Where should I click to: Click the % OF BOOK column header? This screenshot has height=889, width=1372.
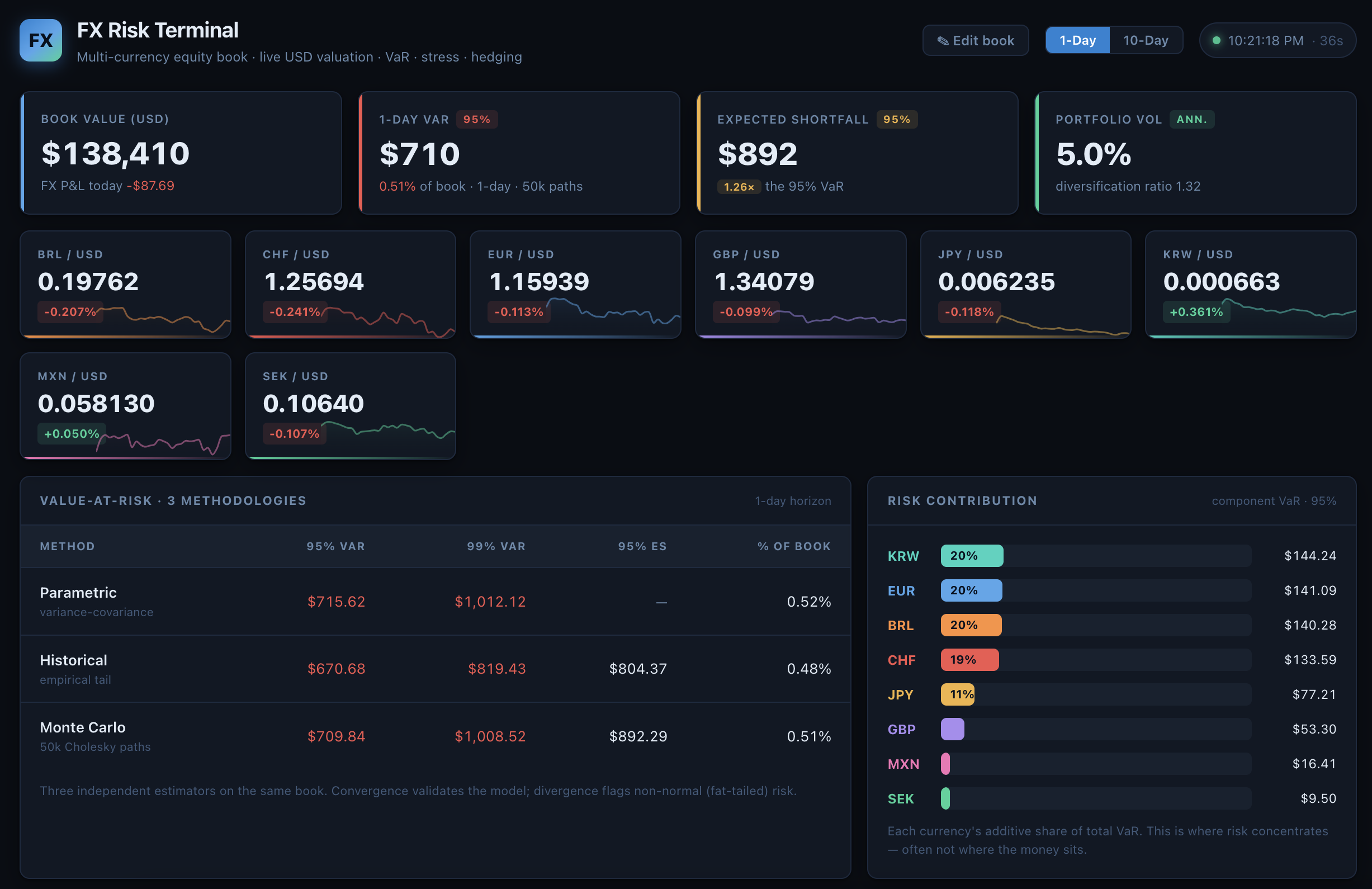794,546
